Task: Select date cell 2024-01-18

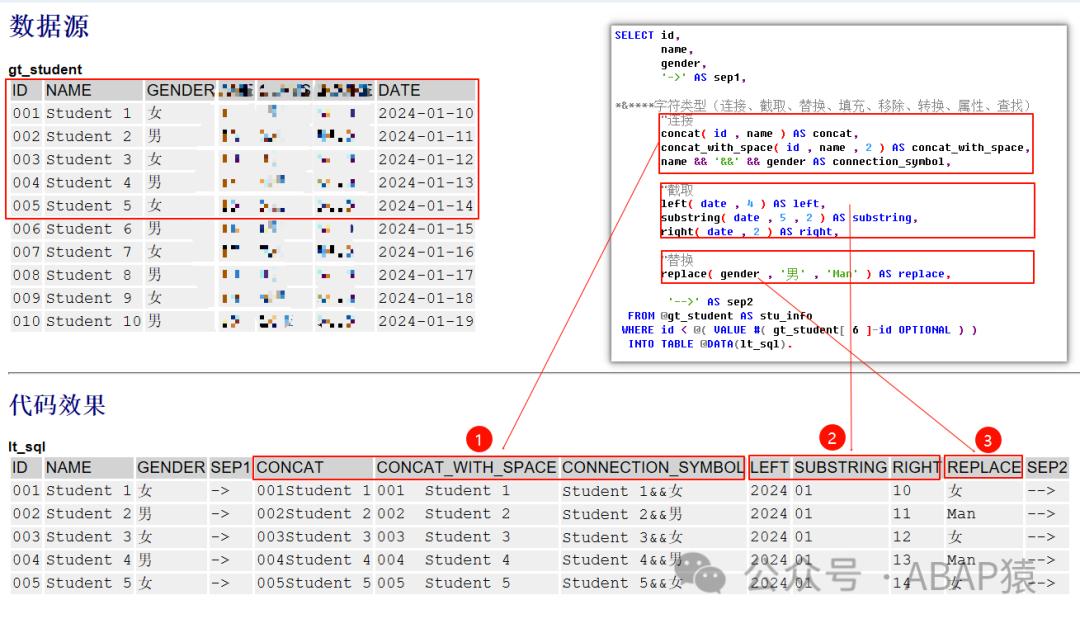Action: [426, 298]
